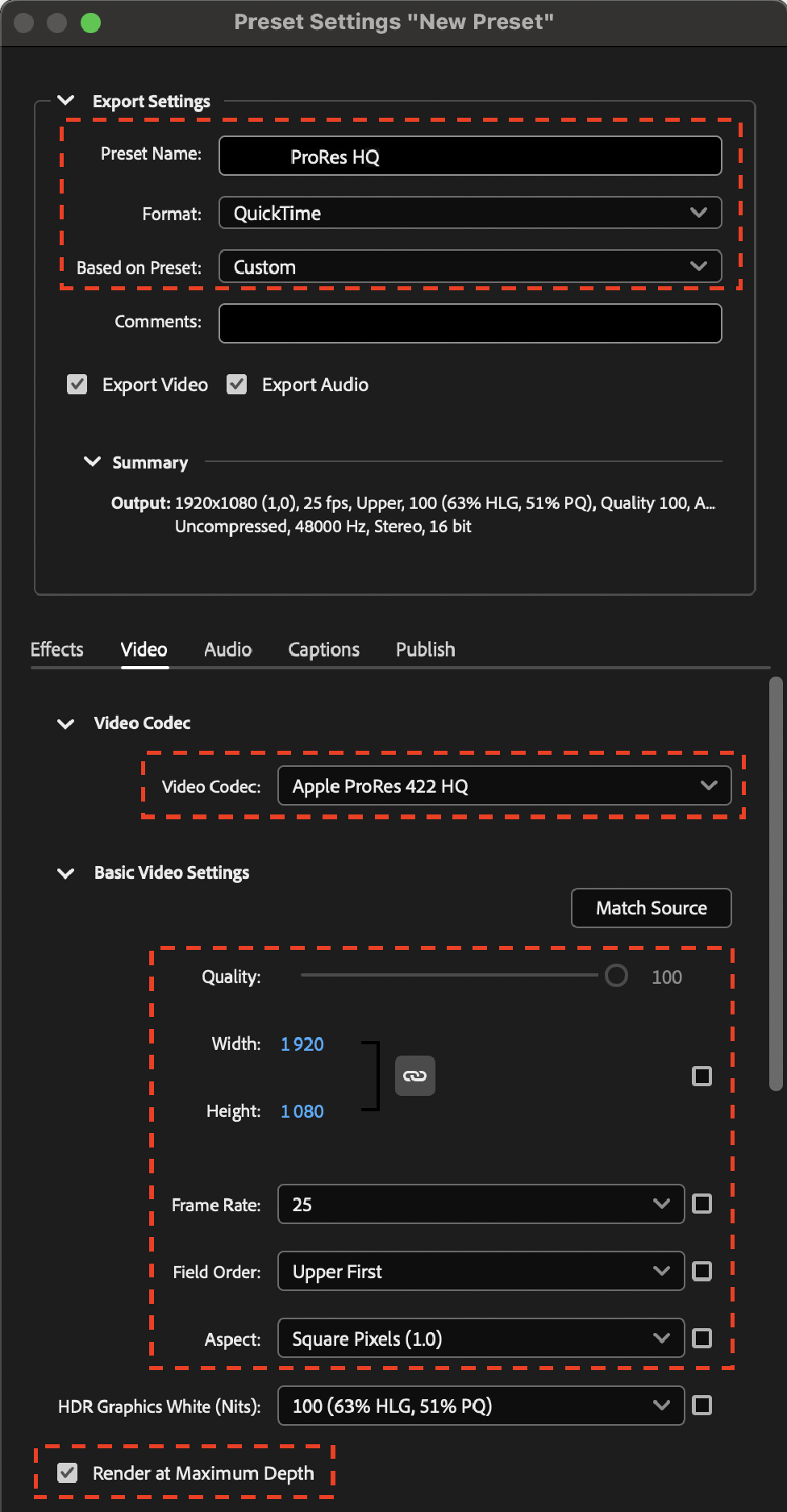The height and width of the screenshot is (1512, 787).
Task: Toggle match-source checkbox beside Width and Height
Action: tap(702, 1077)
